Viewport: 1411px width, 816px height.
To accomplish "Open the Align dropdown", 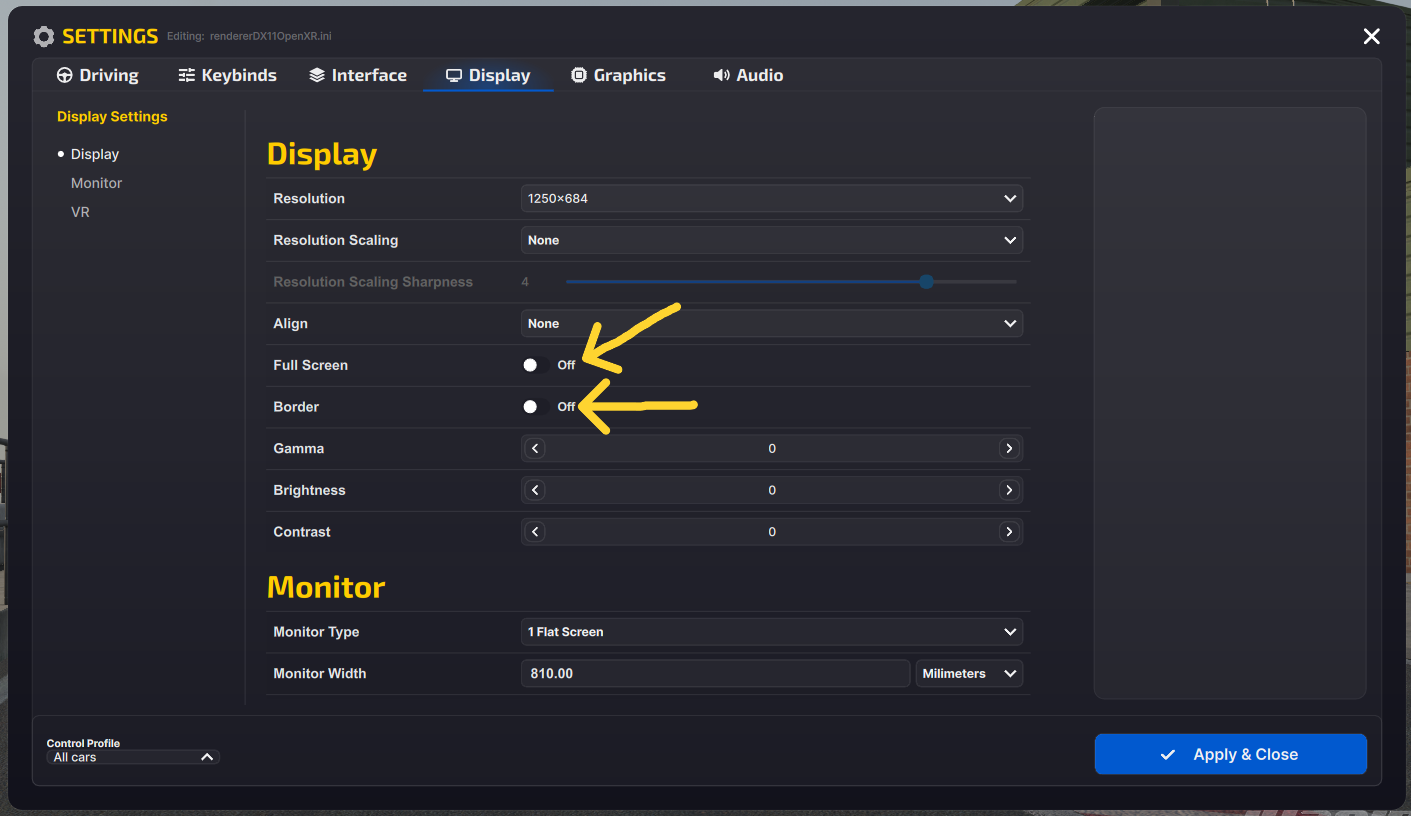I will [772, 323].
